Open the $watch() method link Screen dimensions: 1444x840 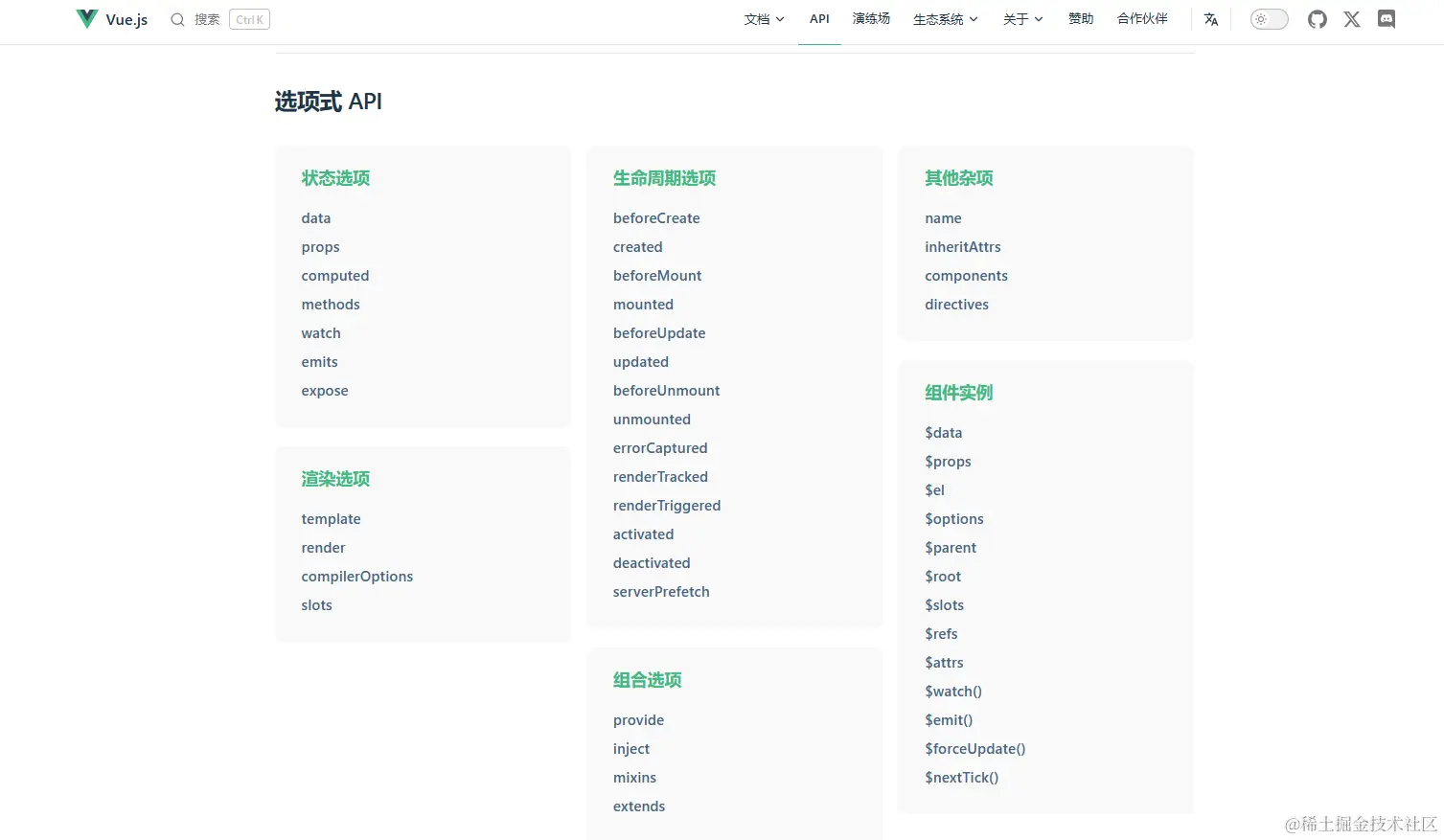pyautogui.click(x=953, y=692)
